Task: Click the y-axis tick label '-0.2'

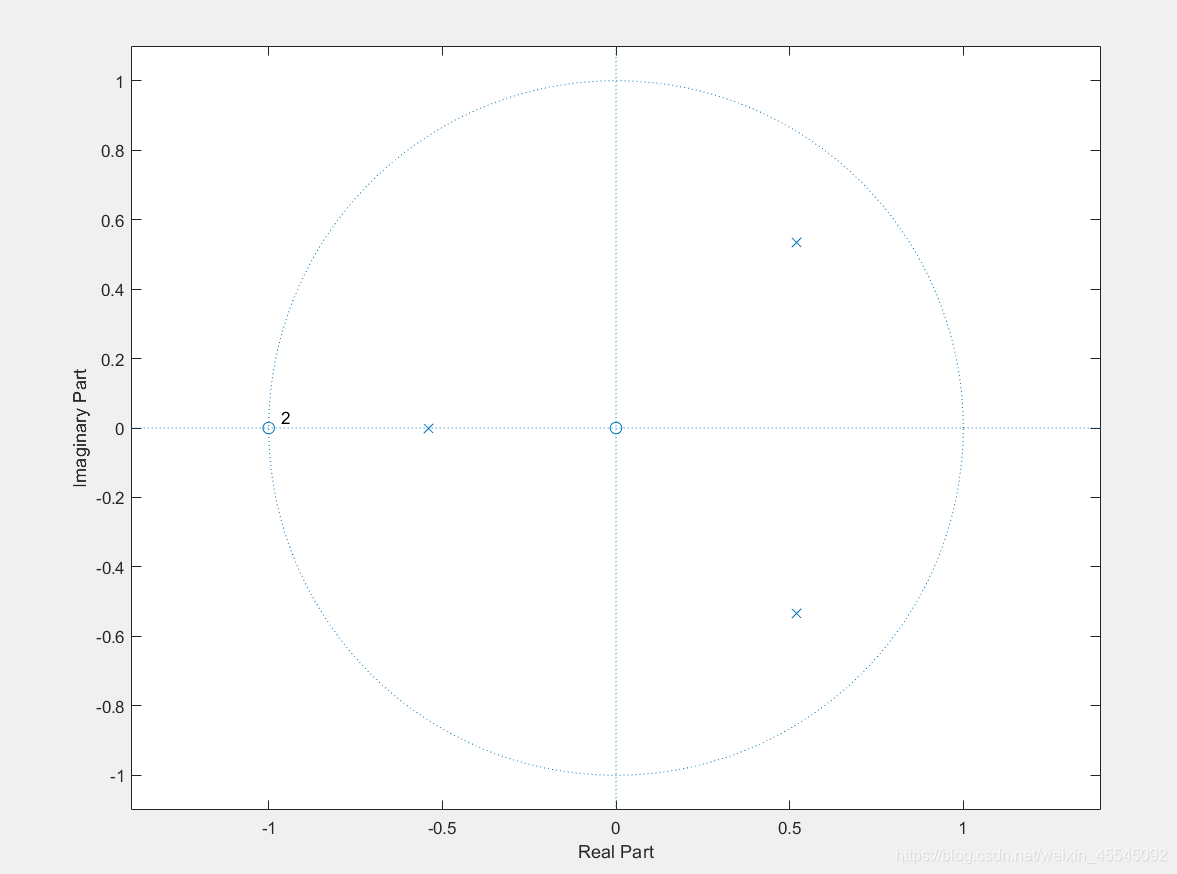Action: (110, 498)
